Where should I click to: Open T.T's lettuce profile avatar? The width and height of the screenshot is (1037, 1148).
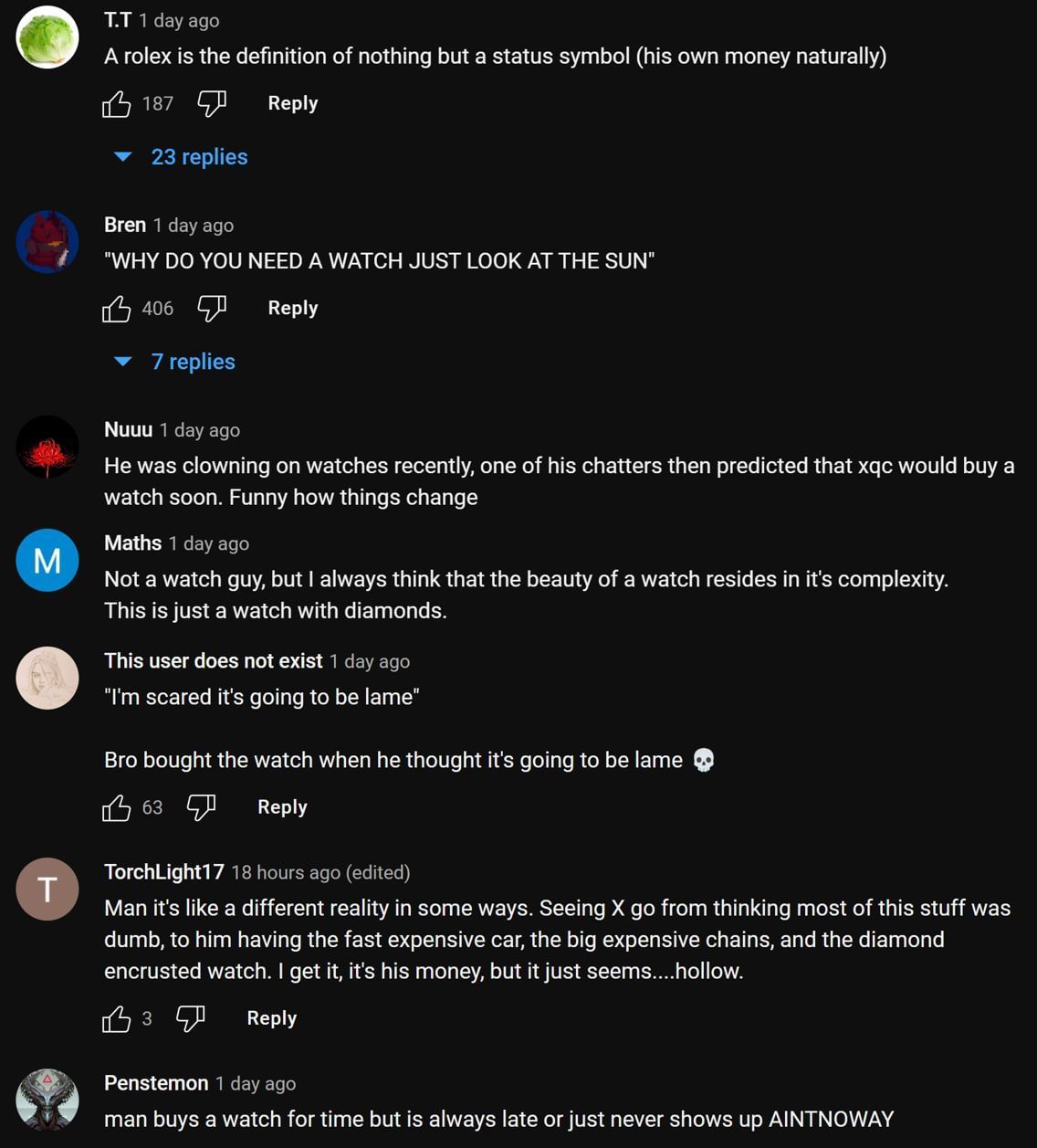(x=47, y=37)
